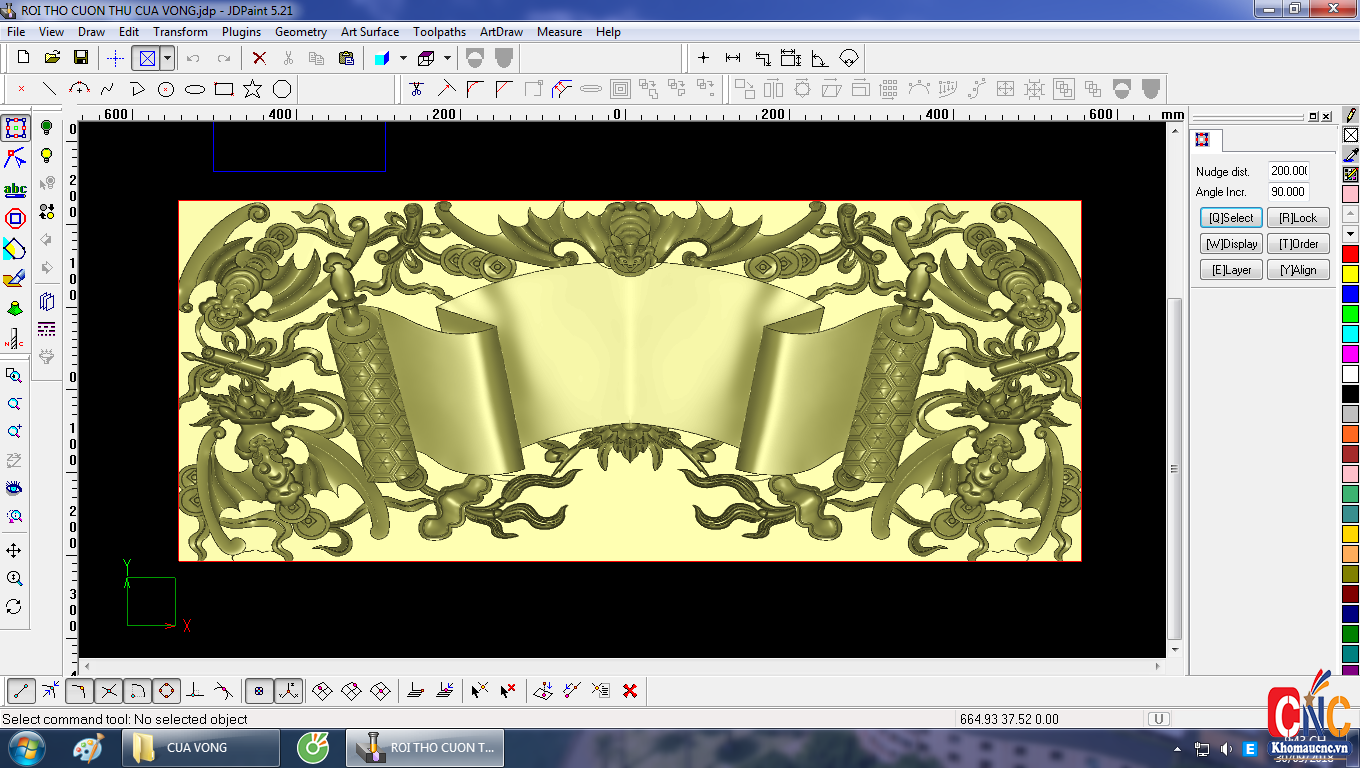Image resolution: width=1360 pixels, height=768 pixels.
Task: Click the scissors Trim tool
Action: 417,89
